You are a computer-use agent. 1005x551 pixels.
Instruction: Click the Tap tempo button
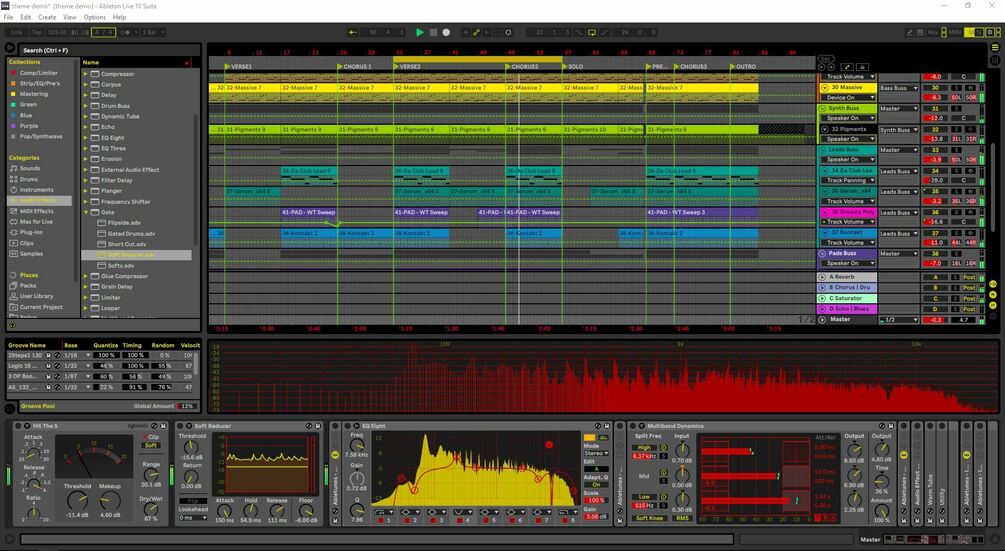click(x=37, y=32)
